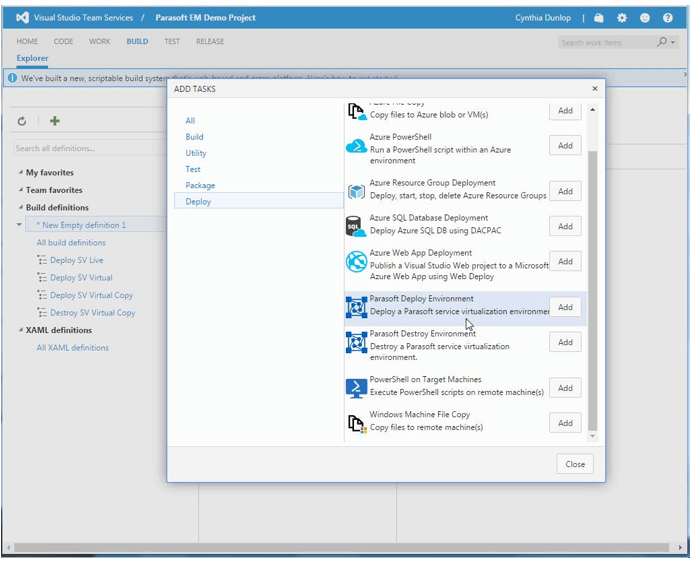Image resolution: width=694 pixels, height=561 pixels.
Task: Go to the CODE hub
Action: coord(63,41)
